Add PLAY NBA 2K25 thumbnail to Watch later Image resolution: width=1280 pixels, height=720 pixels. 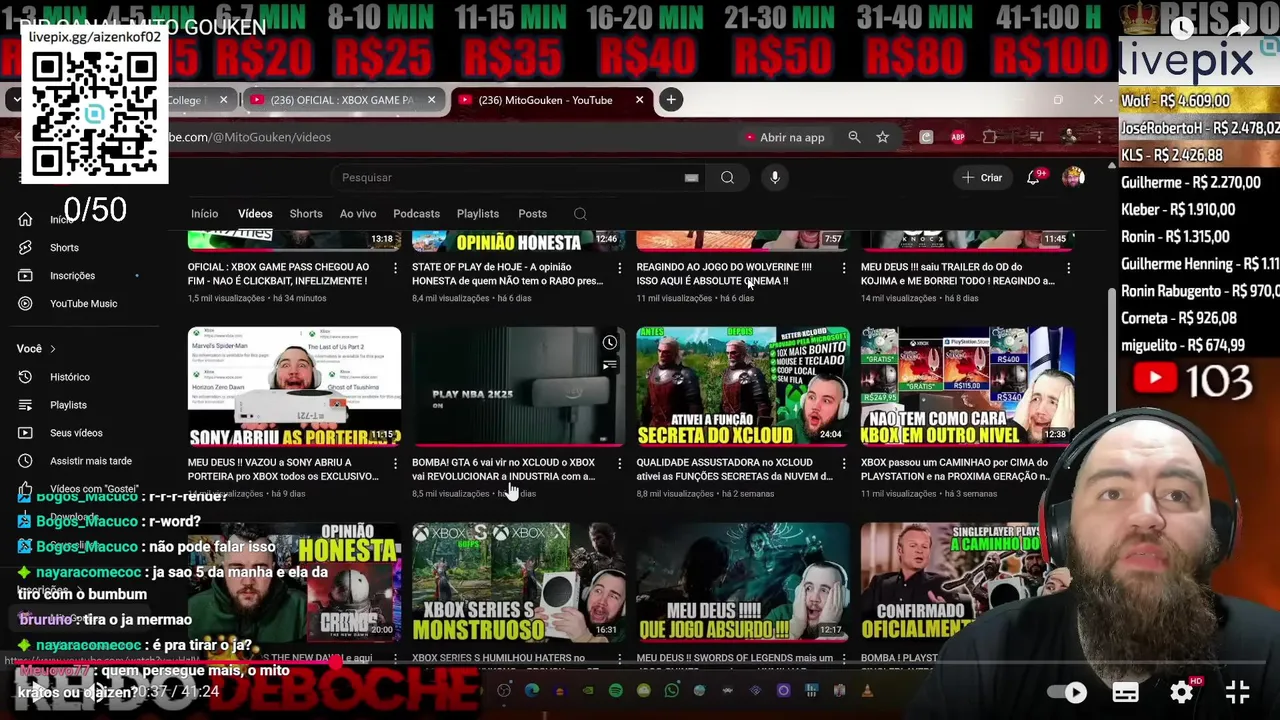click(609, 343)
